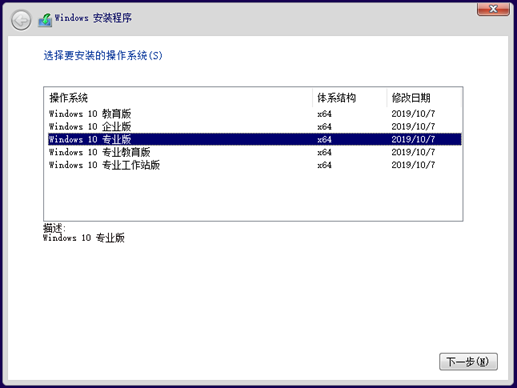
Task: Click the 2019/10/7 date of 专业教育版 row
Action: tap(413, 152)
